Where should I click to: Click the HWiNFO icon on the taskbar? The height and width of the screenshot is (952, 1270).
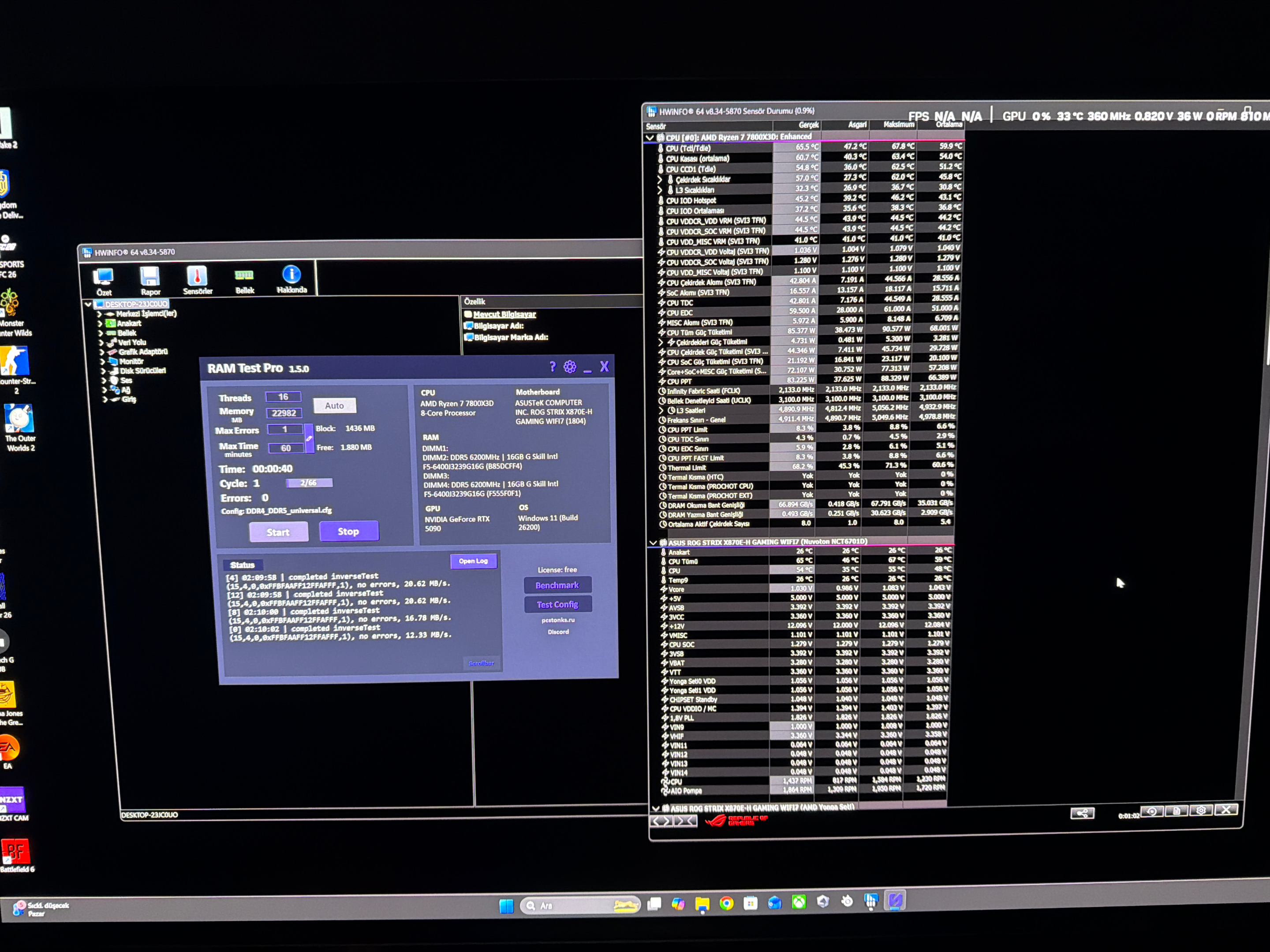871,901
